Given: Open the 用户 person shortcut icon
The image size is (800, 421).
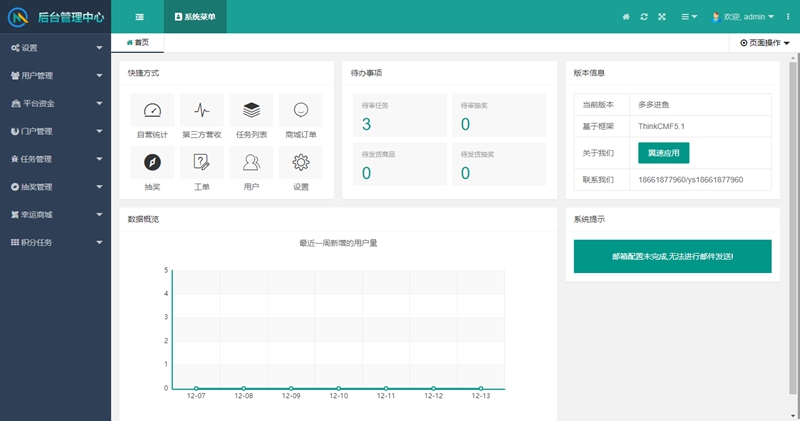Looking at the screenshot, I should coord(251,162).
